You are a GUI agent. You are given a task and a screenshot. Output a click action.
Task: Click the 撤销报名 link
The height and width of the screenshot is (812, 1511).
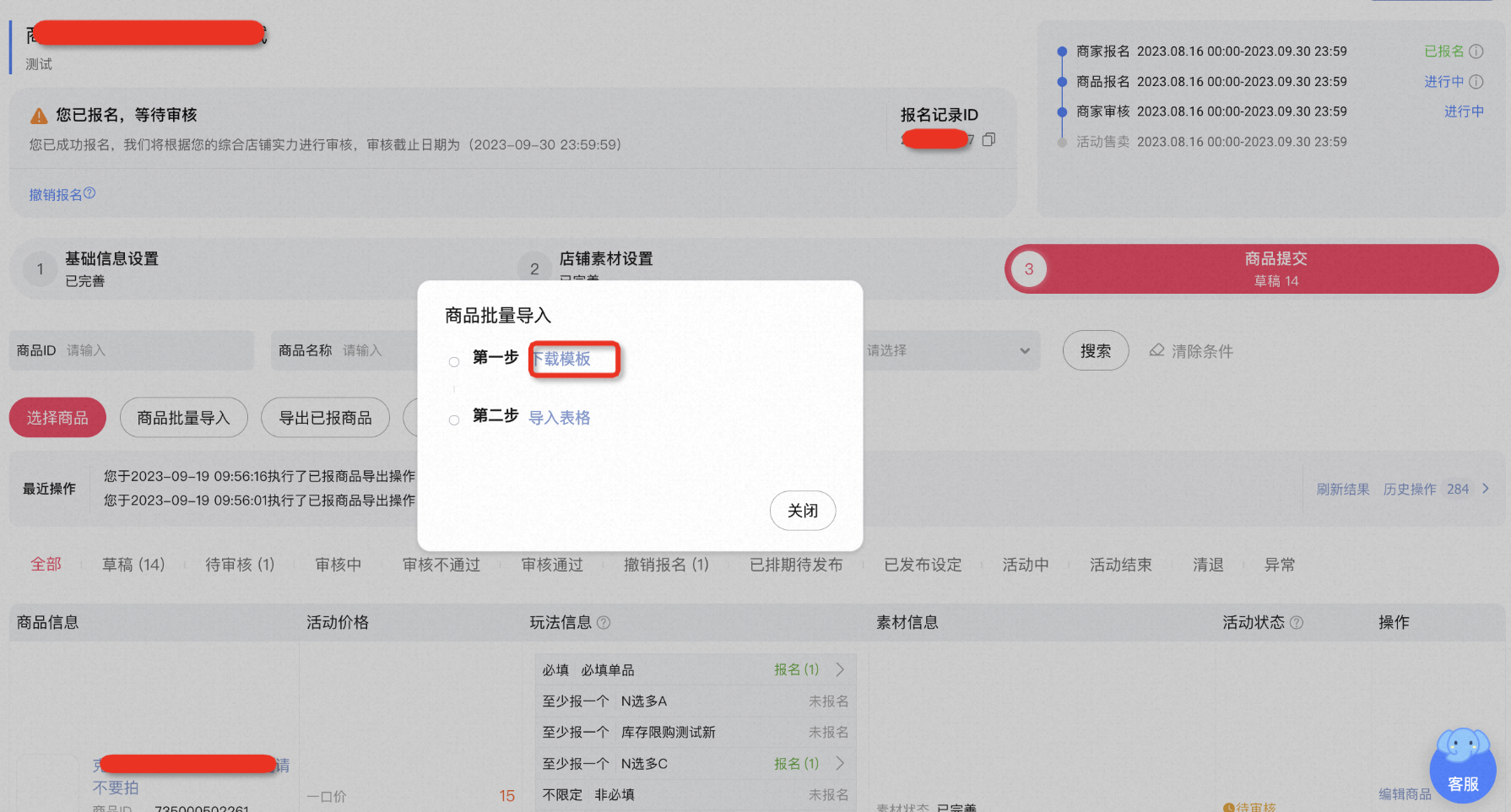[x=56, y=195]
